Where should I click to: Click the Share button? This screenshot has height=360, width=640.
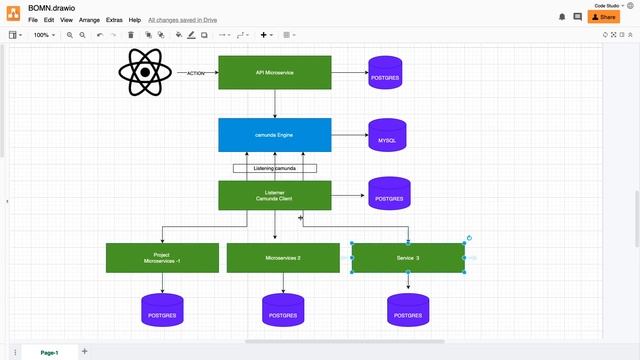pos(604,17)
